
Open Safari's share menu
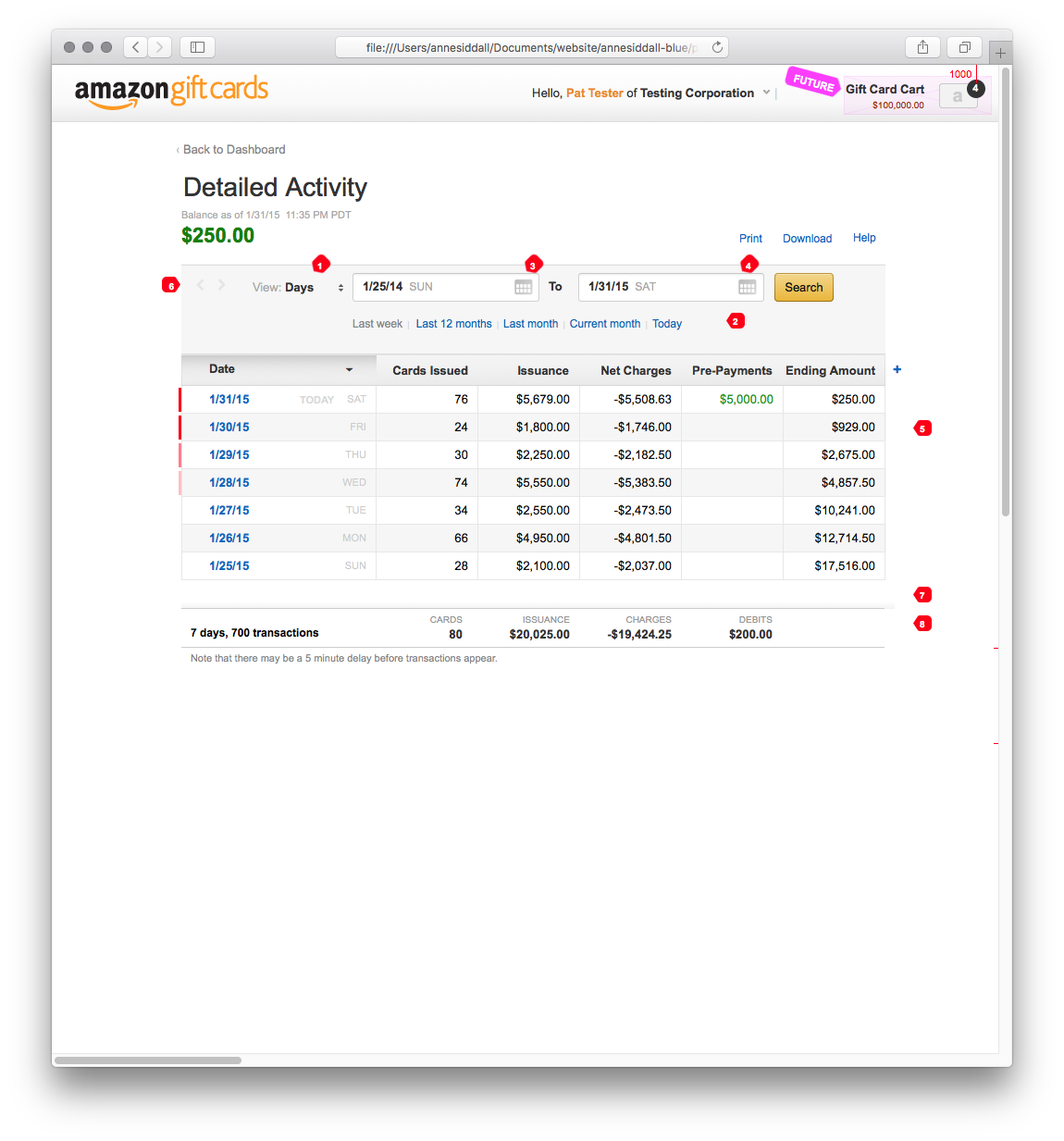click(x=922, y=47)
